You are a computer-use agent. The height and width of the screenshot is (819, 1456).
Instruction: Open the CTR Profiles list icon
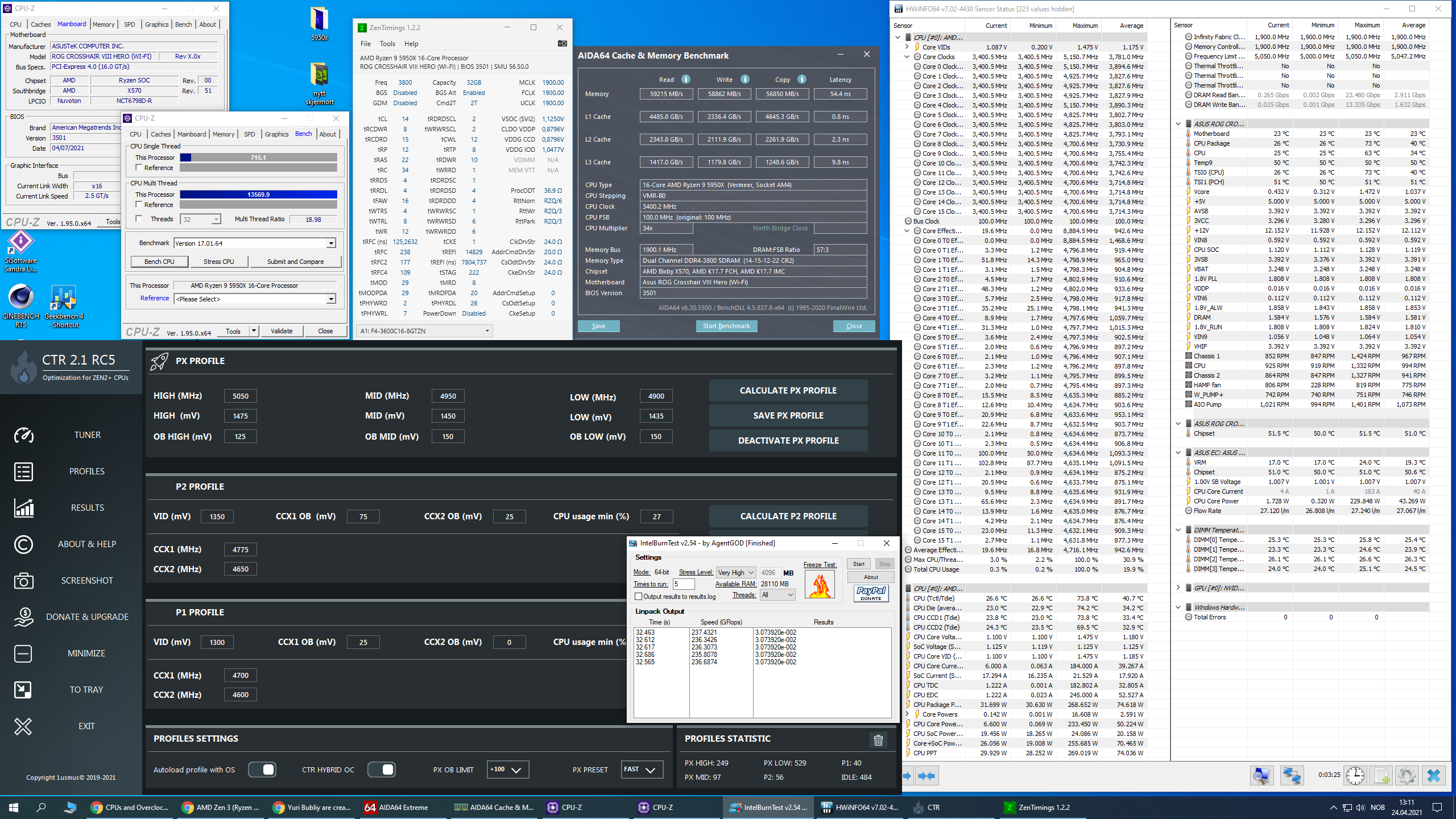[23, 471]
